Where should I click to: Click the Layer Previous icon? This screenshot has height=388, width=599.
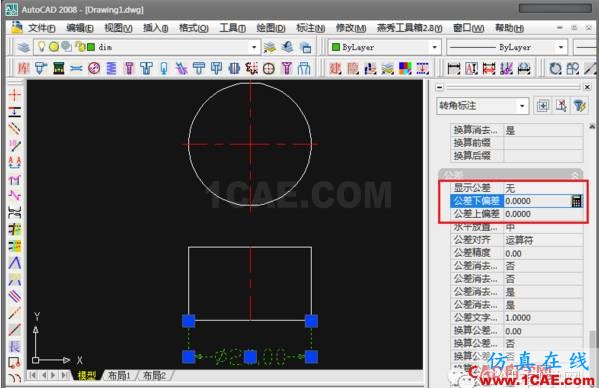click(287, 47)
